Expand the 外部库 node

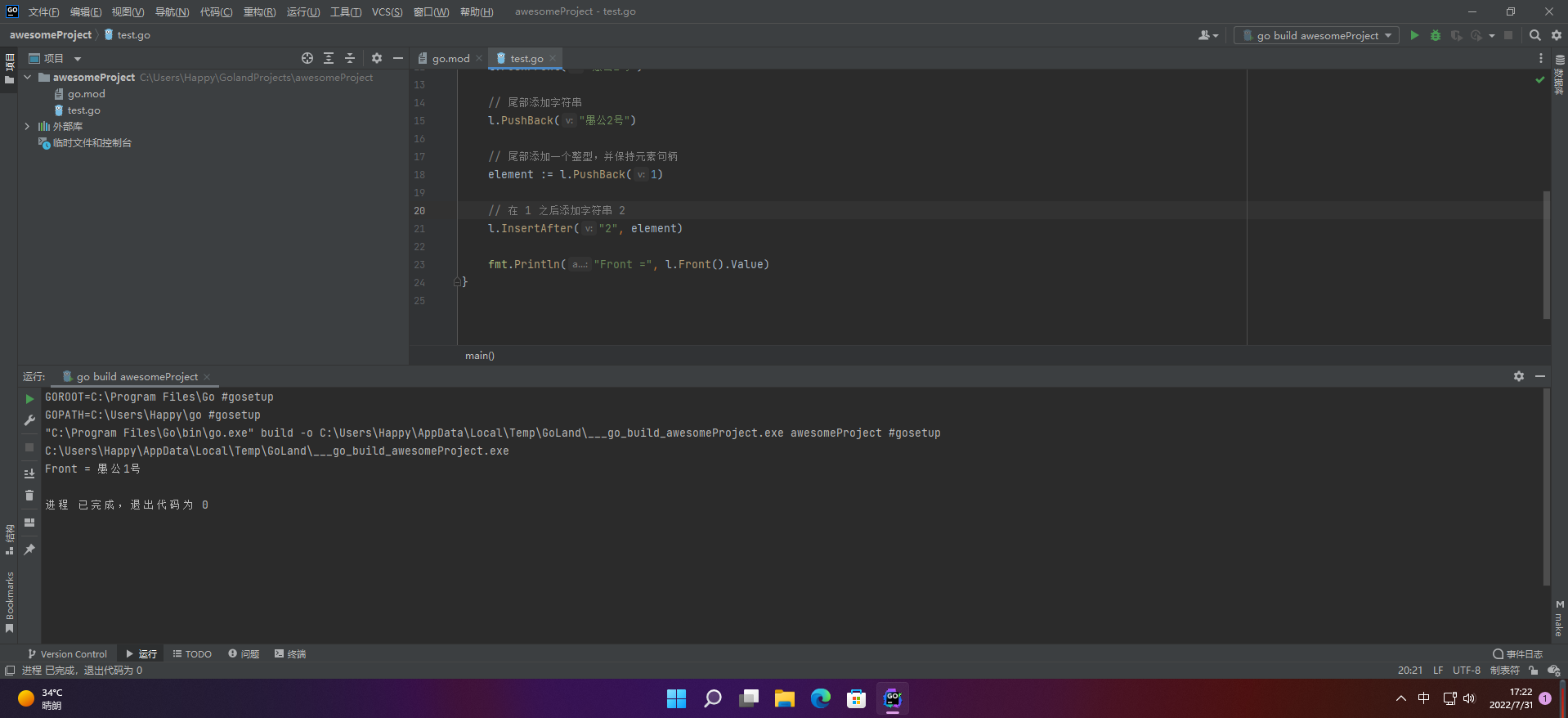click(x=28, y=126)
